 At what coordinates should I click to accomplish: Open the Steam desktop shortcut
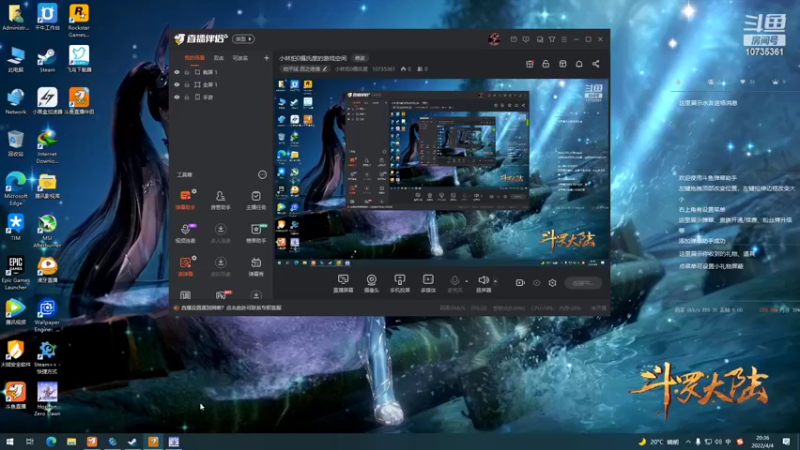[x=47, y=60]
